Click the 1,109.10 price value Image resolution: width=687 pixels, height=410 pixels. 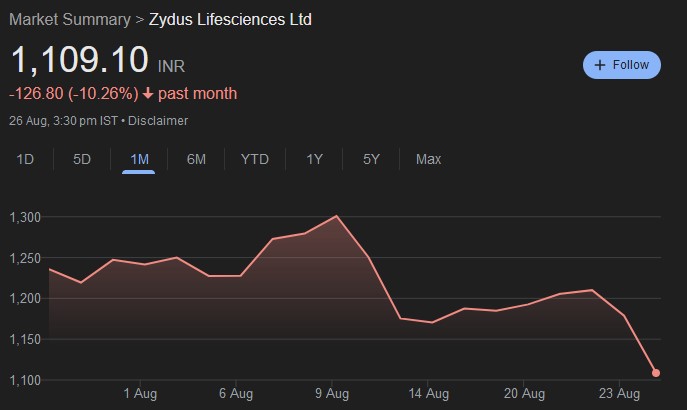click(x=80, y=60)
